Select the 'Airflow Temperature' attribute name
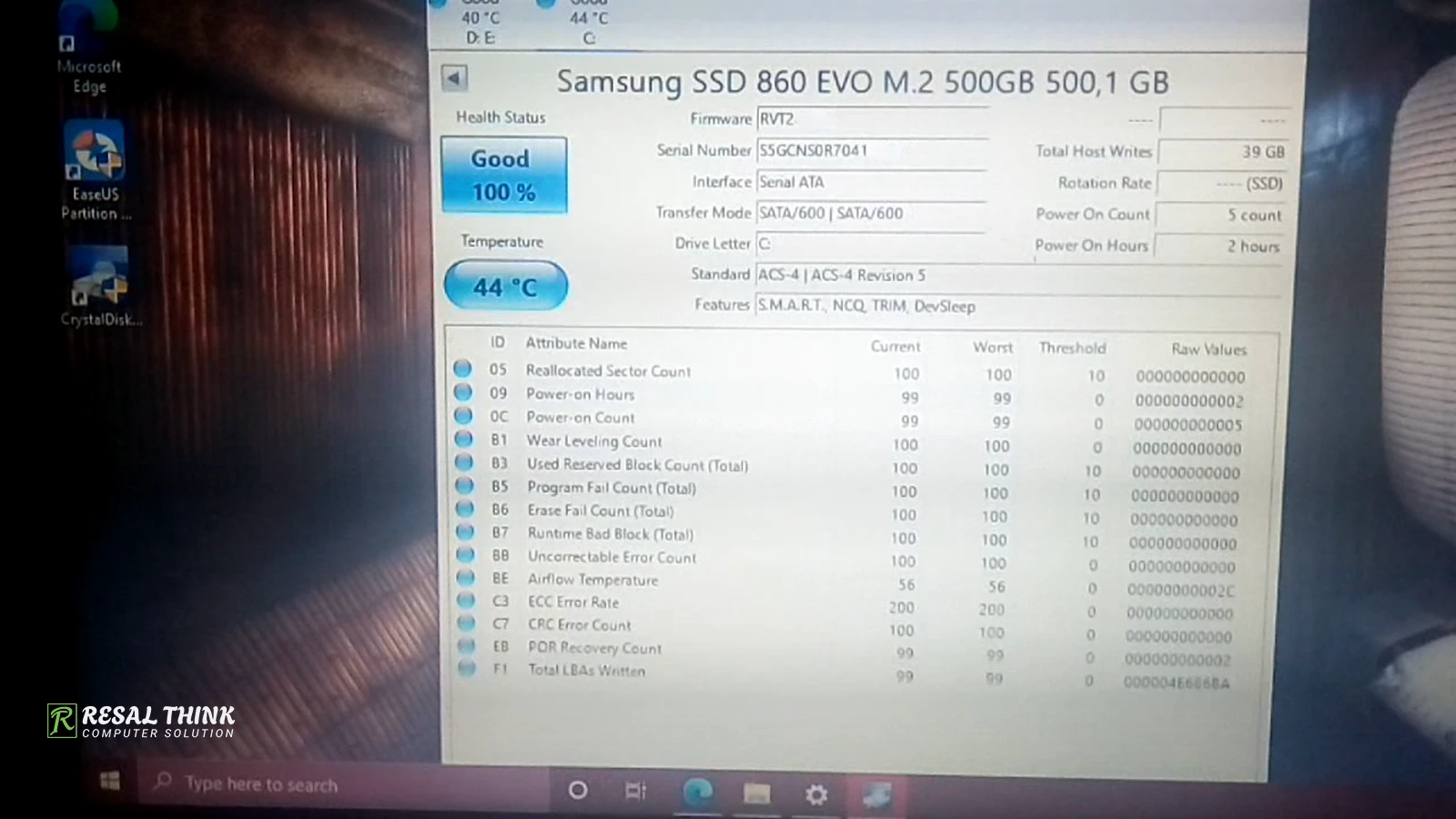Screen dimensions: 1456x819 pyautogui.click(x=592, y=580)
